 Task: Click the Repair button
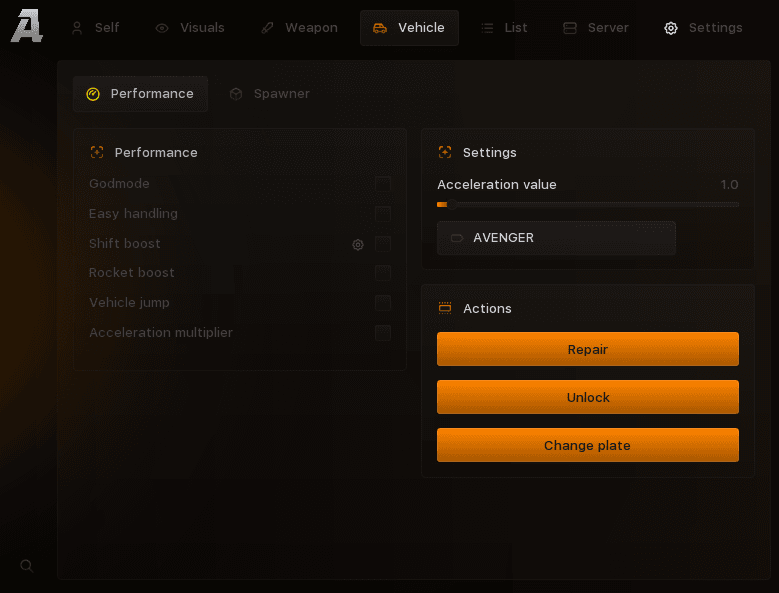[588, 349]
